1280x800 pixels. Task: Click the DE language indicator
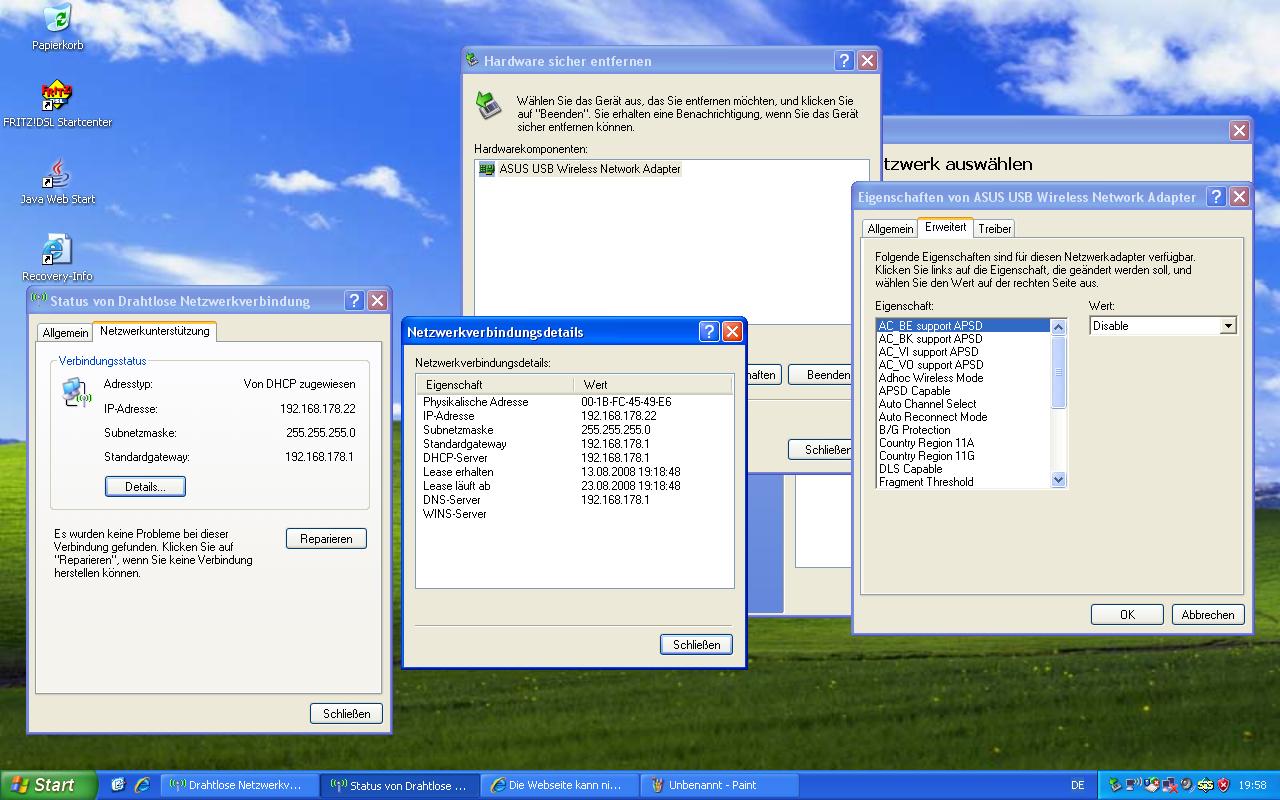[1077, 785]
